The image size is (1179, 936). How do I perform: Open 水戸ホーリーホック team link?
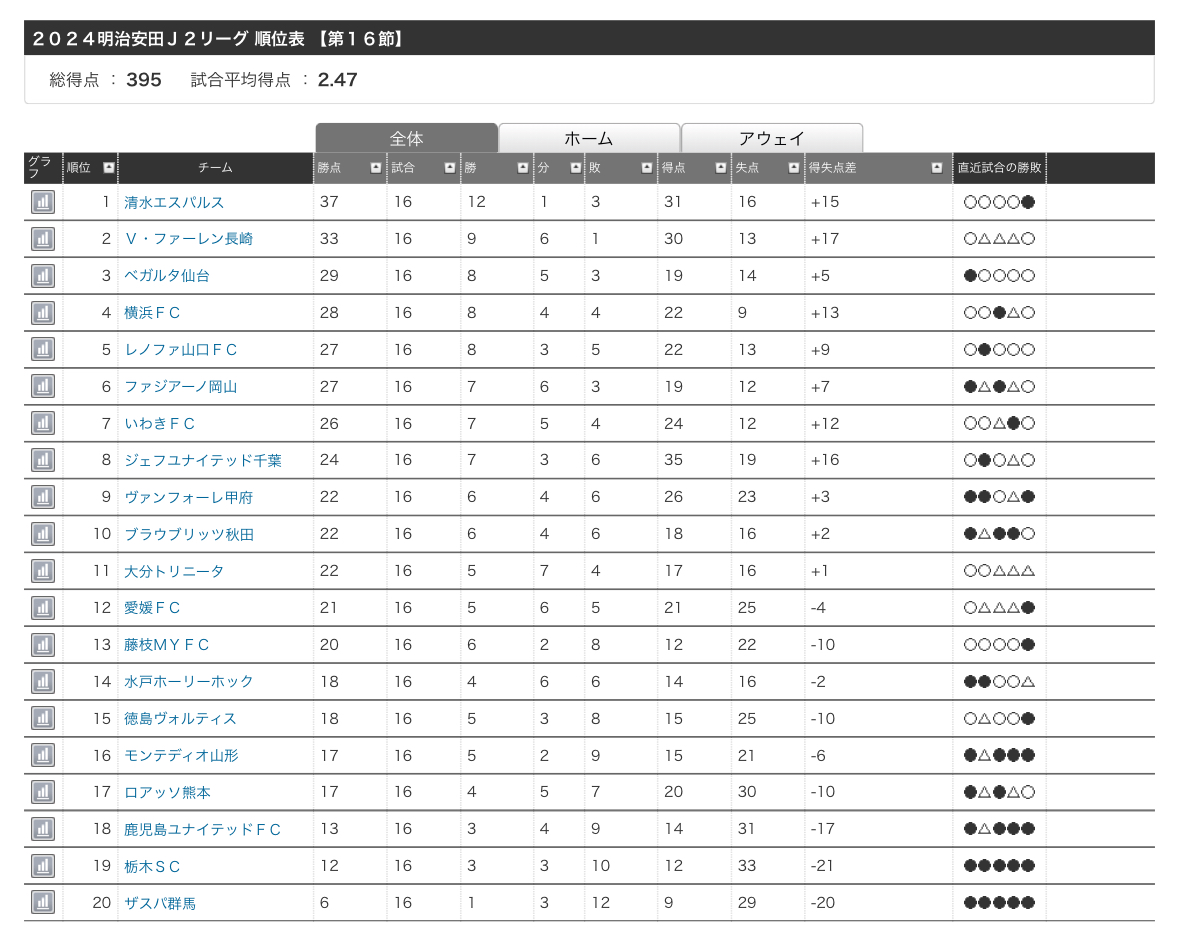pos(189,682)
